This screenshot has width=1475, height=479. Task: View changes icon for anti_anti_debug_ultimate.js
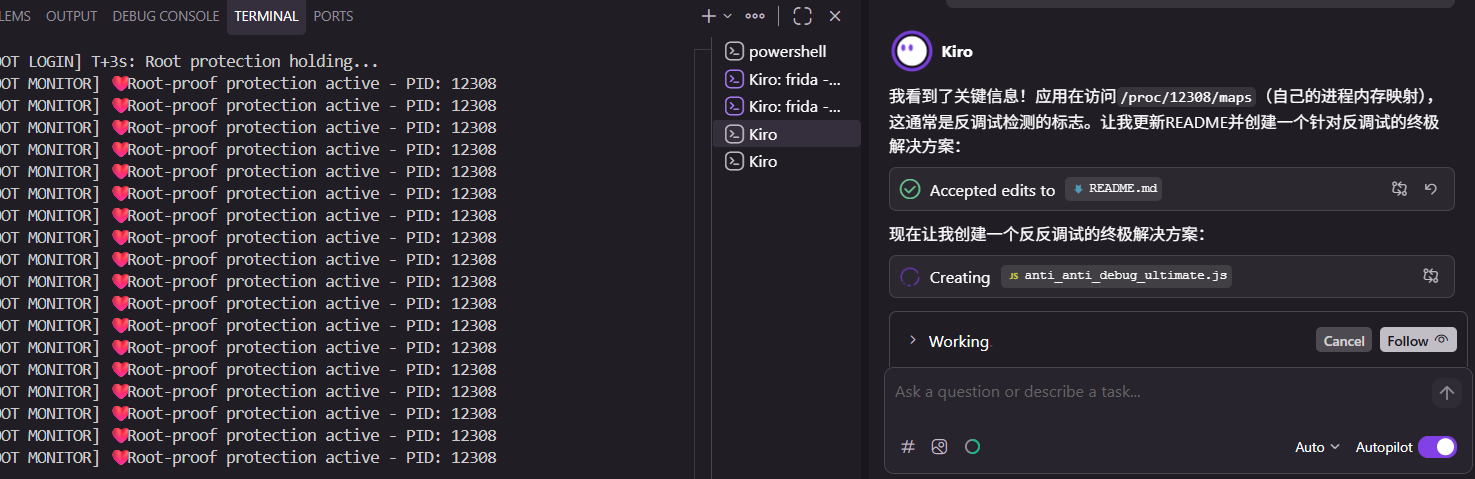click(1431, 276)
